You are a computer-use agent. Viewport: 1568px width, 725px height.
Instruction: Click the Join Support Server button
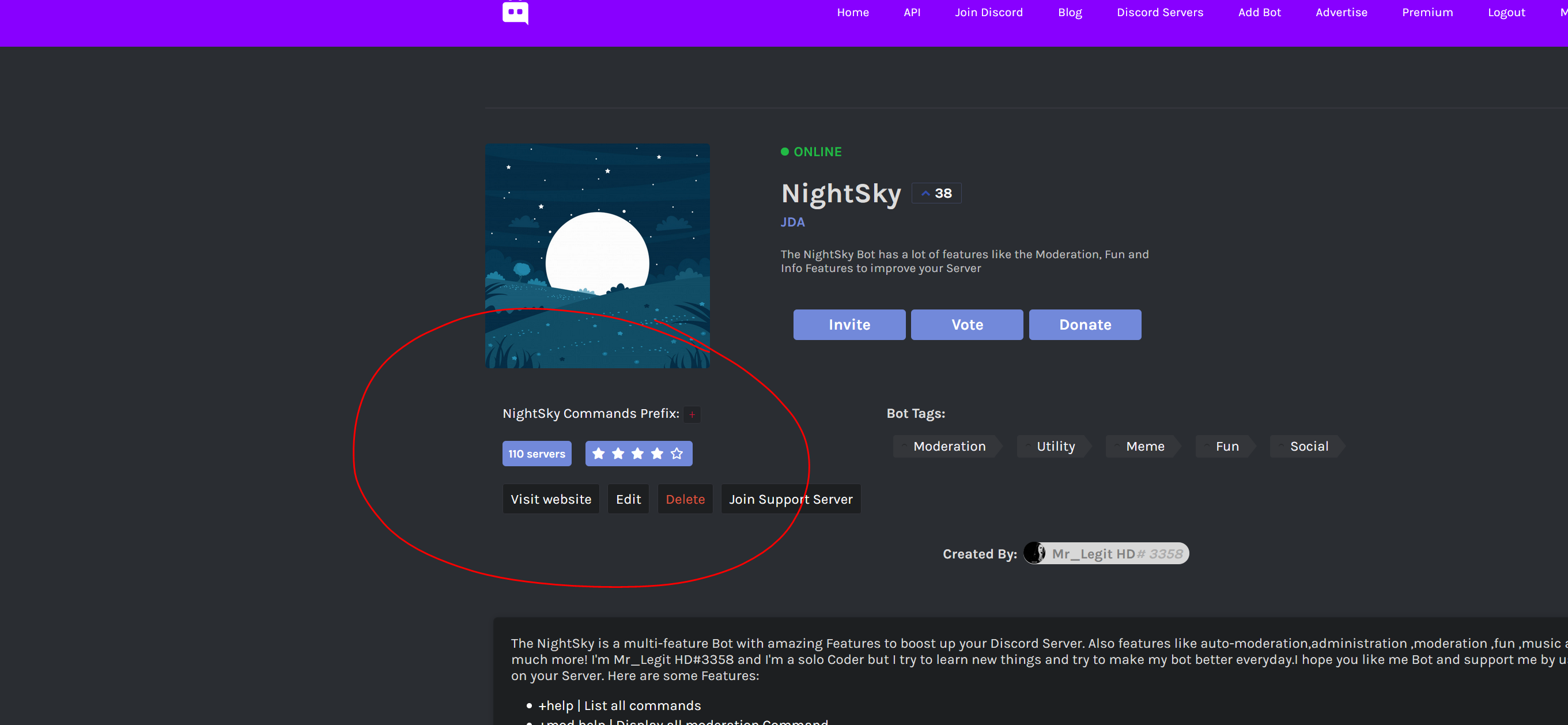point(790,499)
